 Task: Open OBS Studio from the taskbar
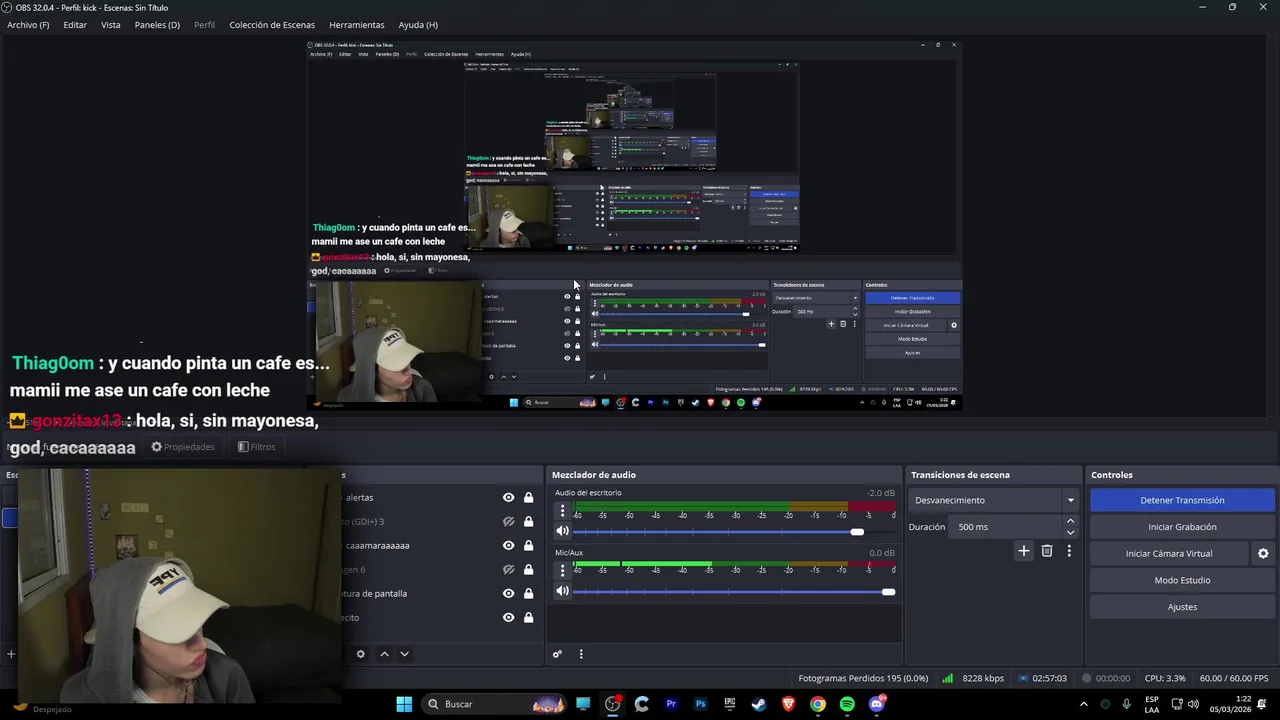(x=613, y=704)
